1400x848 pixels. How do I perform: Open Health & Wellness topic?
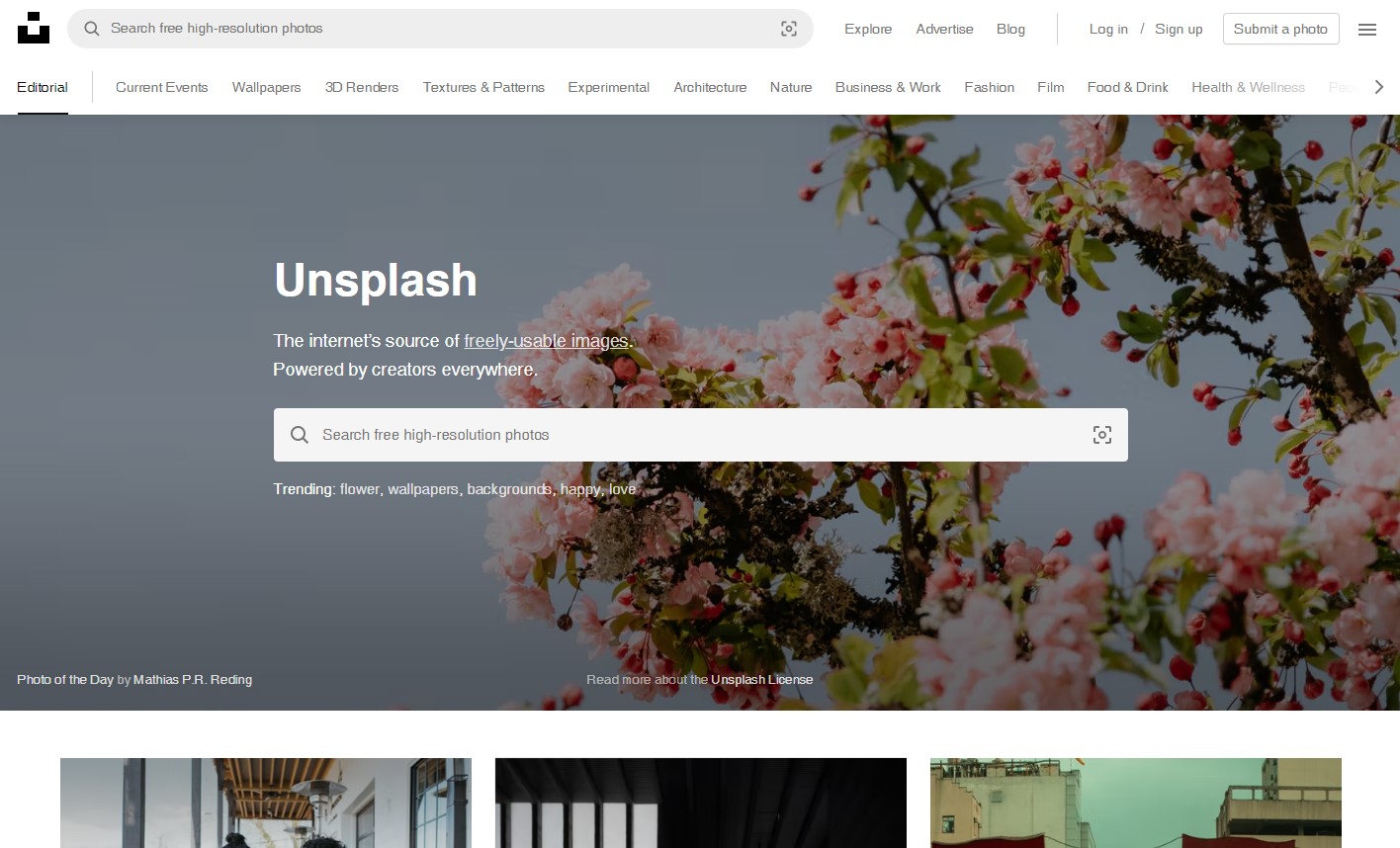(1249, 87)
